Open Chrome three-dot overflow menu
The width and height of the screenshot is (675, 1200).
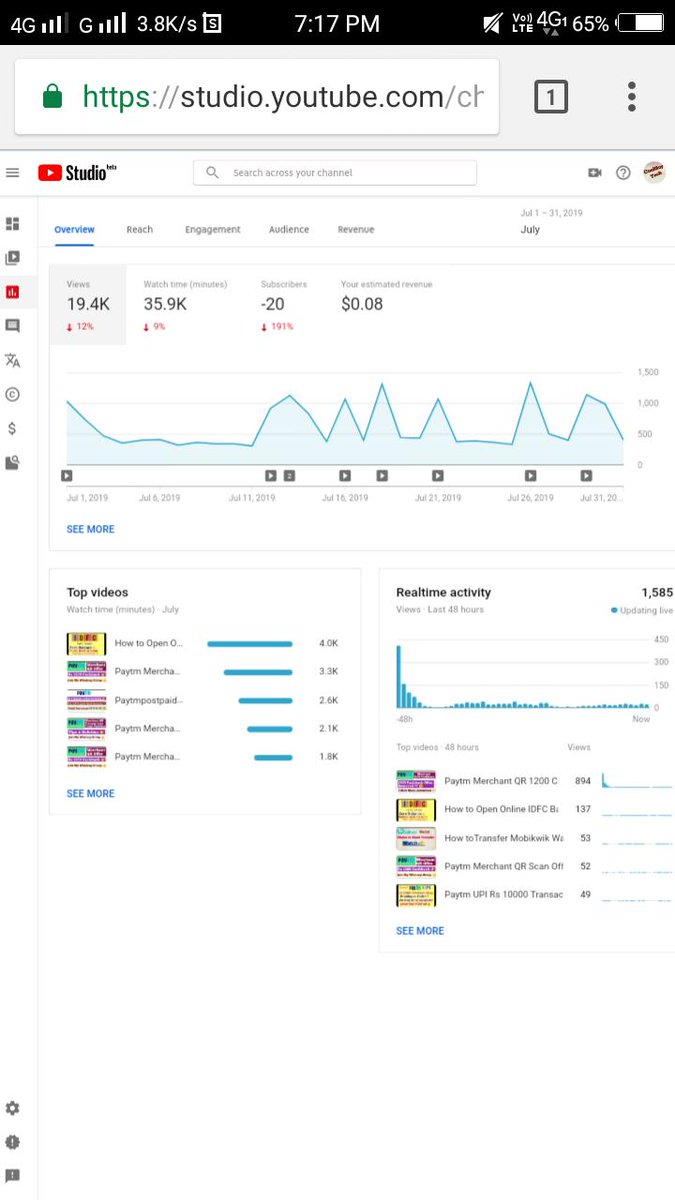(632, 96)
